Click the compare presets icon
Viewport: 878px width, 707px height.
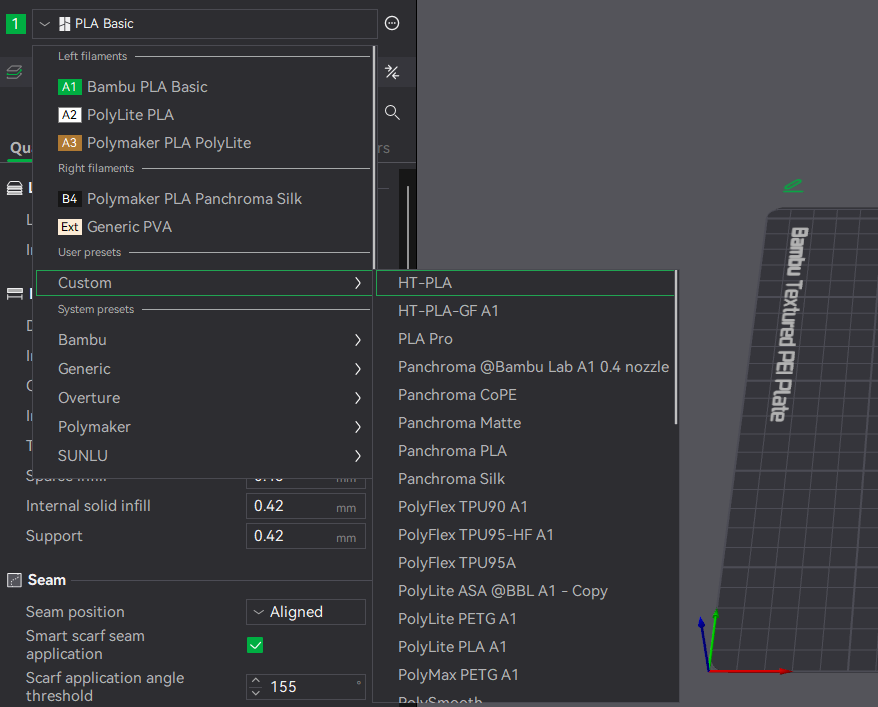click(x=392, y=72)
